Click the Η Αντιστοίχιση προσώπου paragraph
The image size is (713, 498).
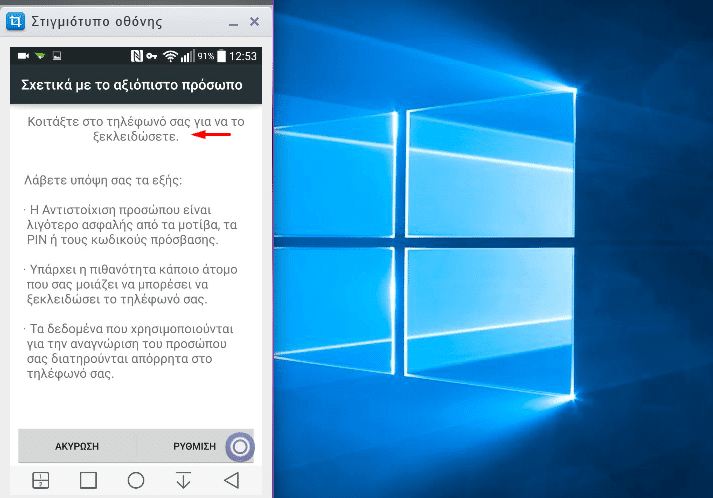131,225
